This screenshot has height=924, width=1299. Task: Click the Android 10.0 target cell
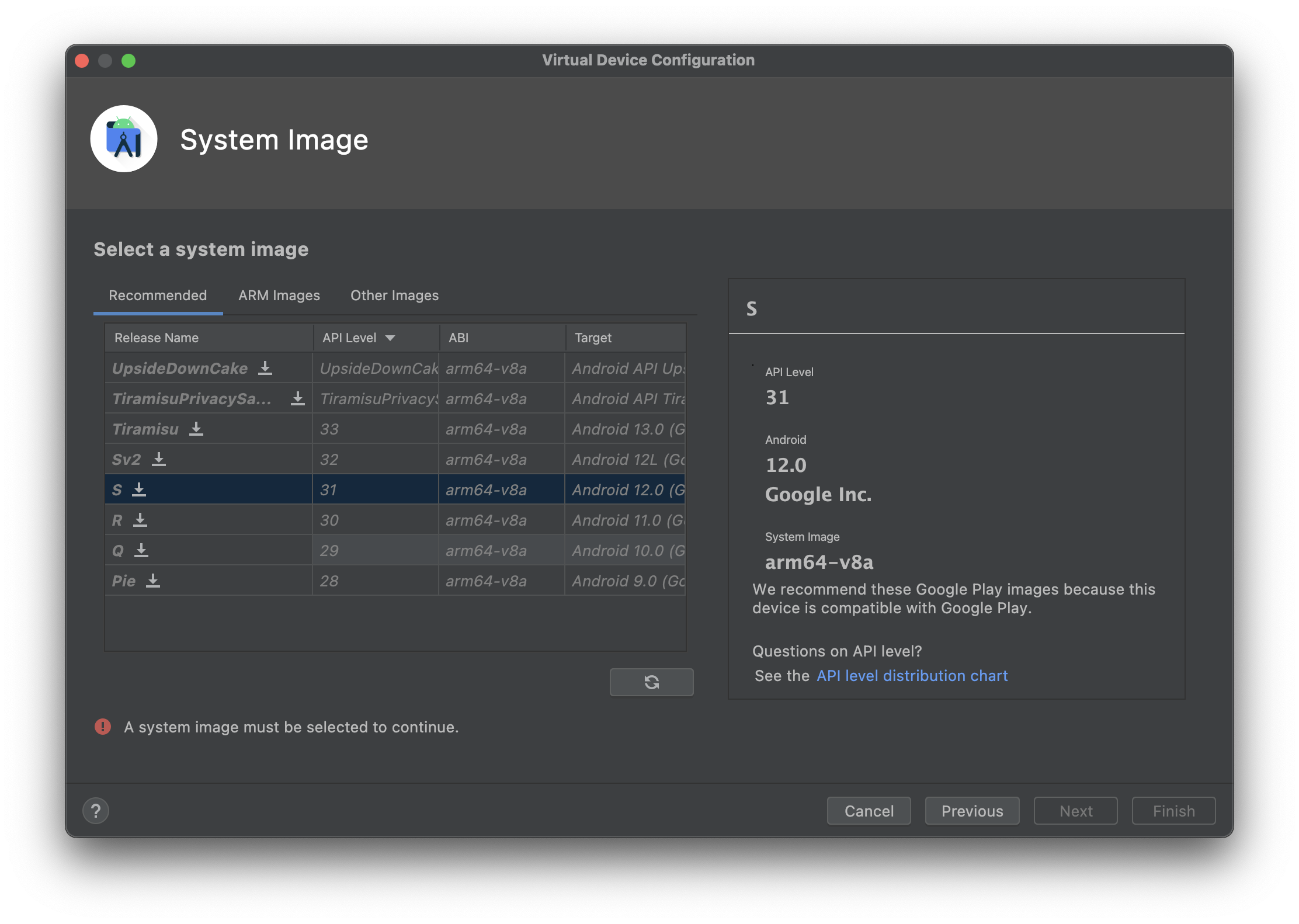click(x=626, y=550)
